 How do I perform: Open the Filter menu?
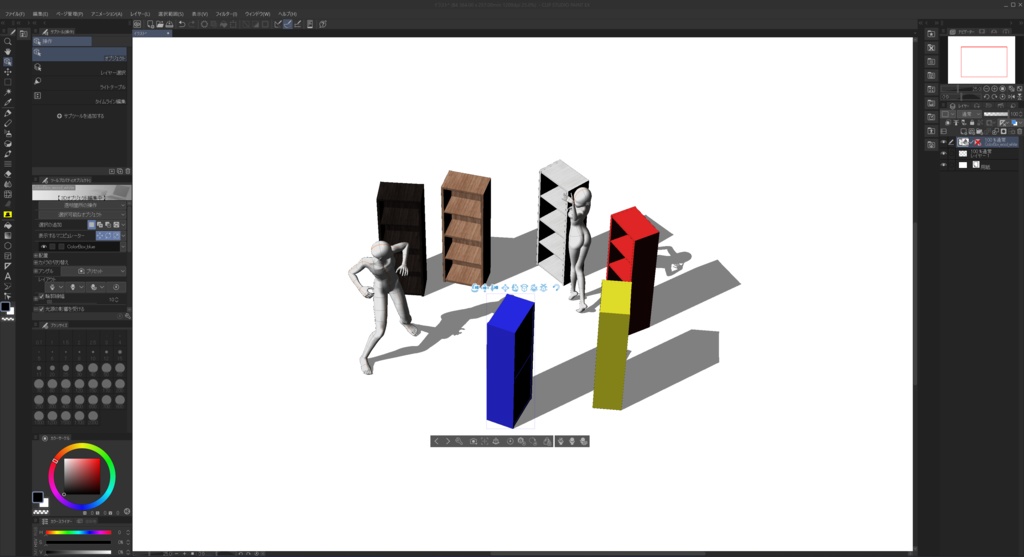[227, 14]
